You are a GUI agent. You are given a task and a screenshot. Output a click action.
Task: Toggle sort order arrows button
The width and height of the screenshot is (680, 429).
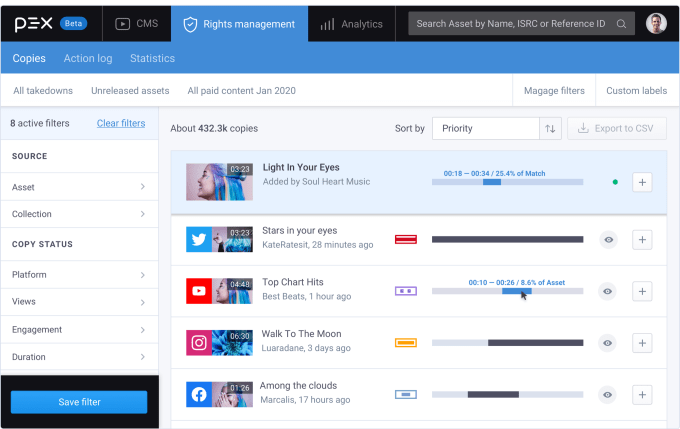[550, 128]
